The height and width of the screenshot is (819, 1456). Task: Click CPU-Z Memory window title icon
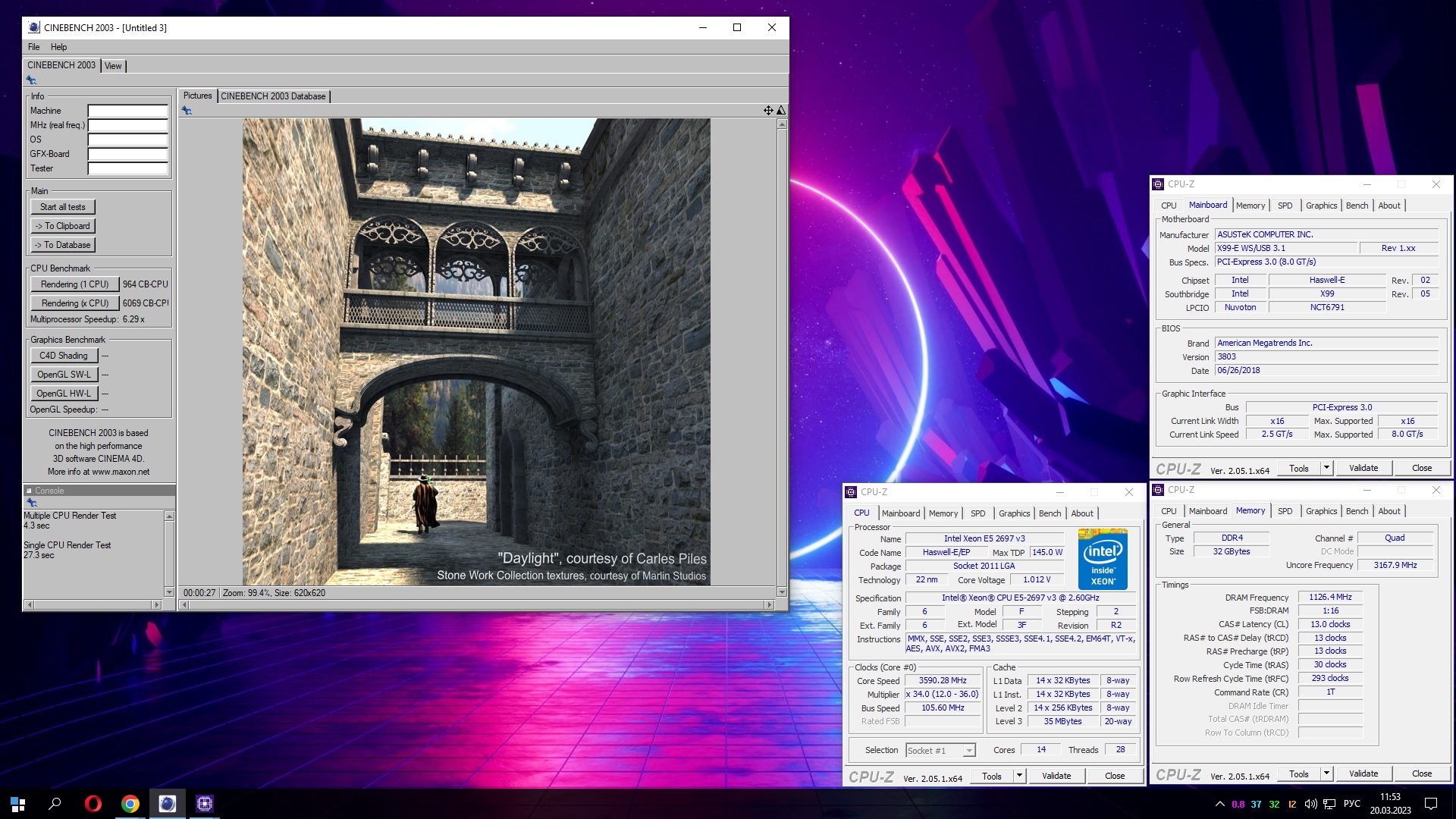tap(1158, 490)
